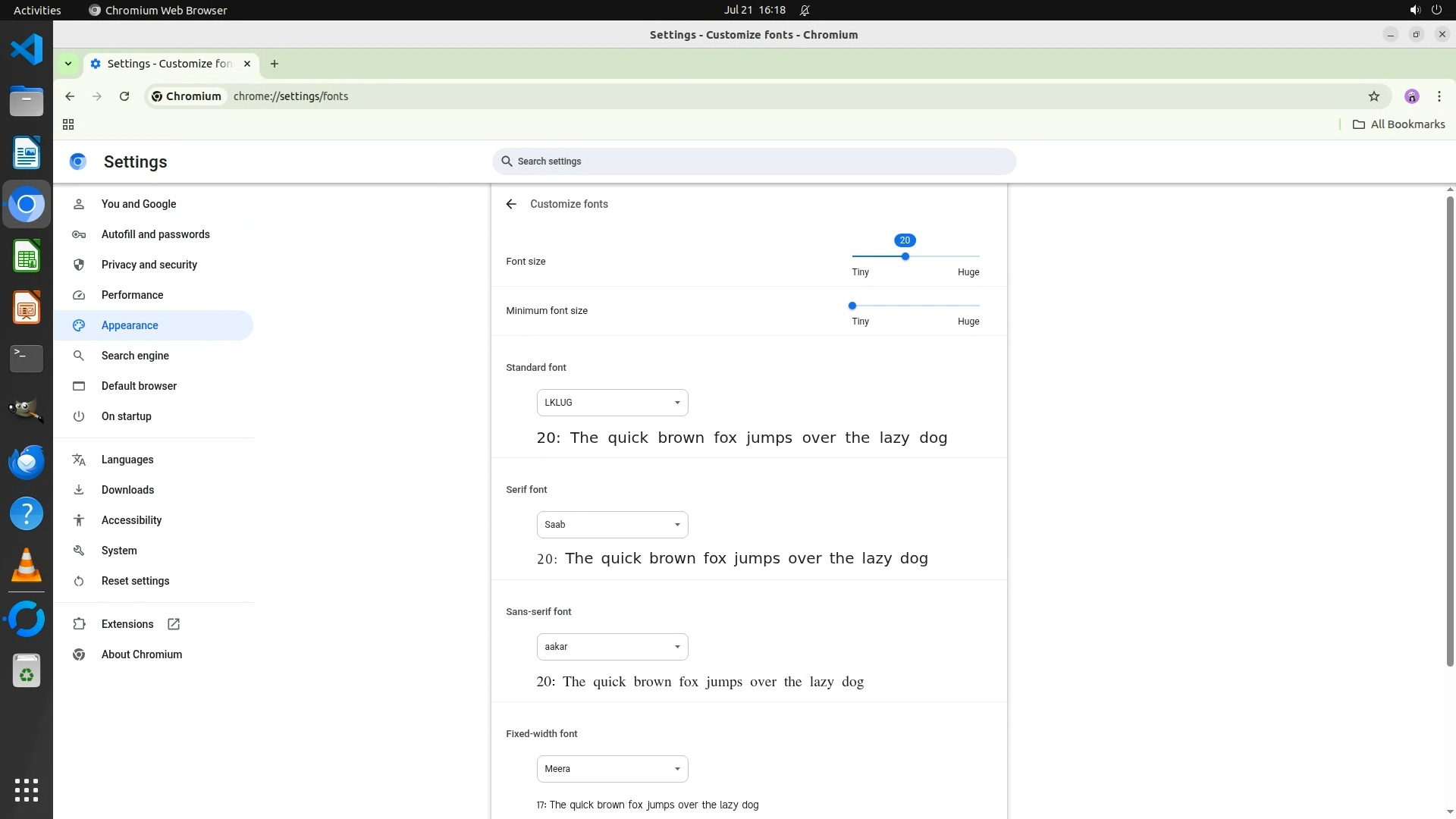The height and width of the screenshot is (819, 1456).
Task: Click the Search settings field
Action: click(x=754, y=162)
